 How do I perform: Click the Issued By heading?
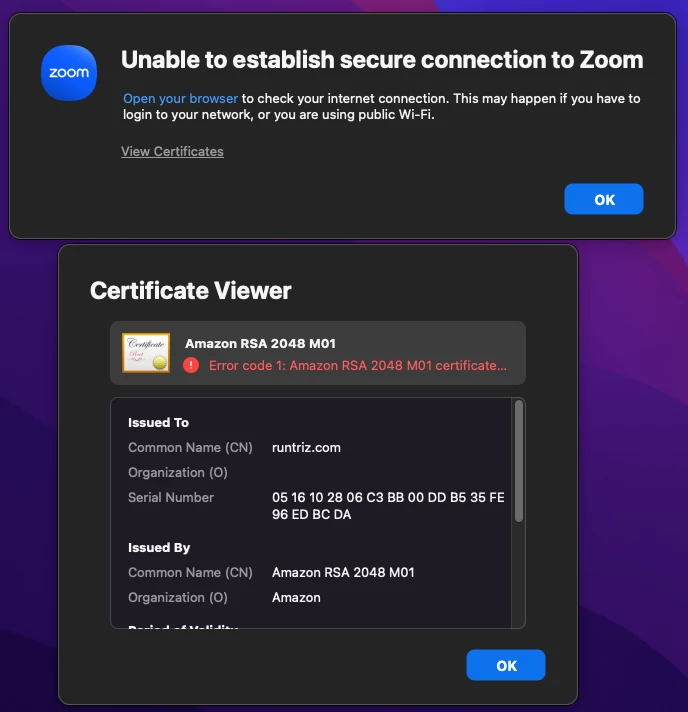[159, 548]
